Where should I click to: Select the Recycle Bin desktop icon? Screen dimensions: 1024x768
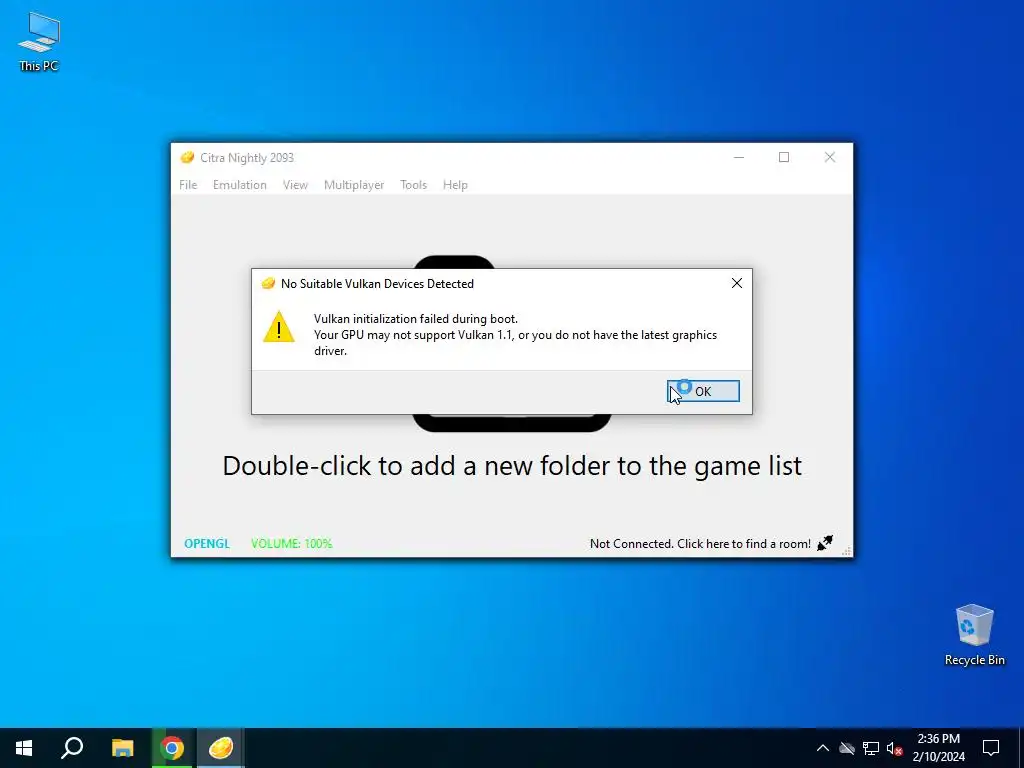point(974,635)
